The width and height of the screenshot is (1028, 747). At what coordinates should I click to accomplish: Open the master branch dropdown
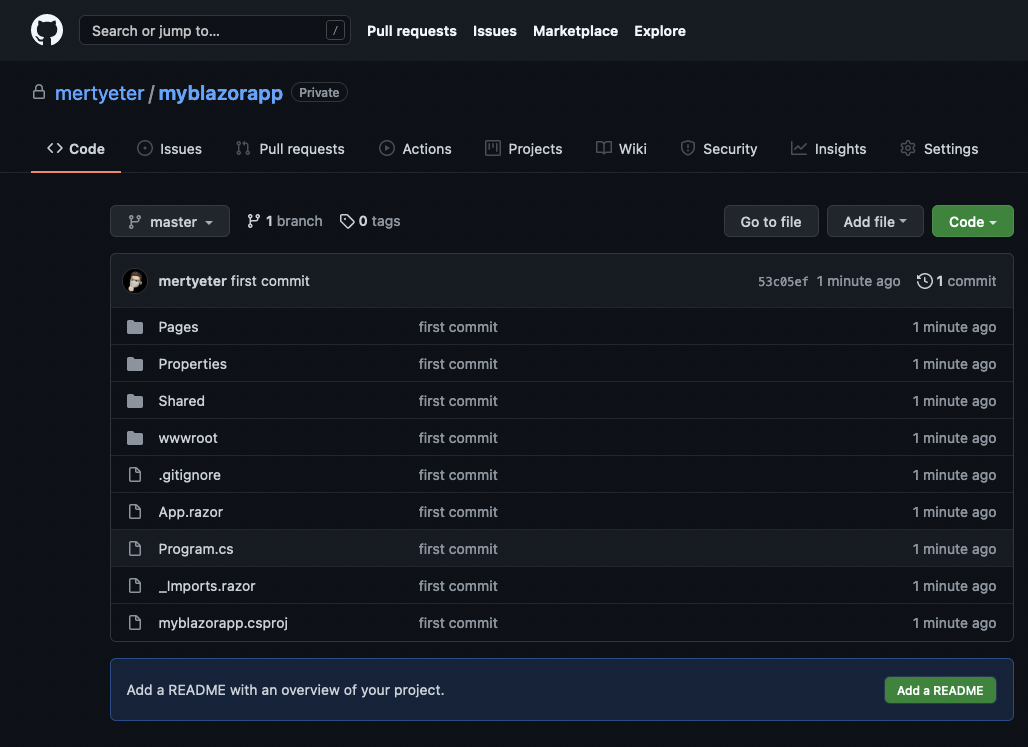coord(170,222)
